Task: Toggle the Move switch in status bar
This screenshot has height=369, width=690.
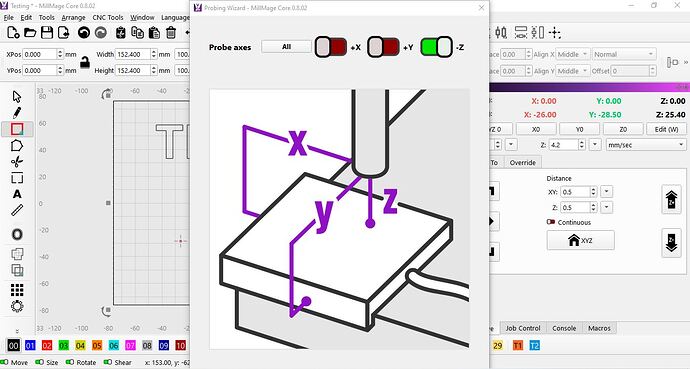Action: (4, 362)
